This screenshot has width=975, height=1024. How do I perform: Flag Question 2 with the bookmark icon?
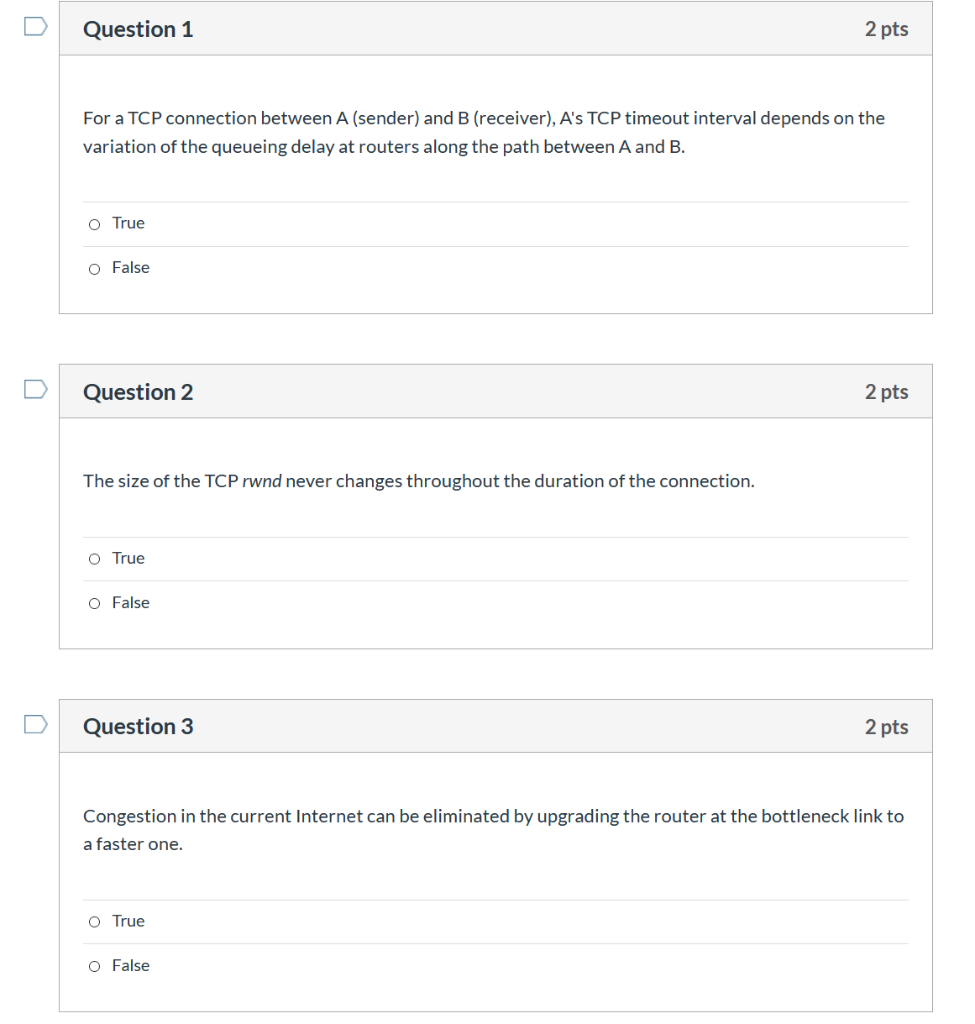pyautogui.click(x=34, y=390)
